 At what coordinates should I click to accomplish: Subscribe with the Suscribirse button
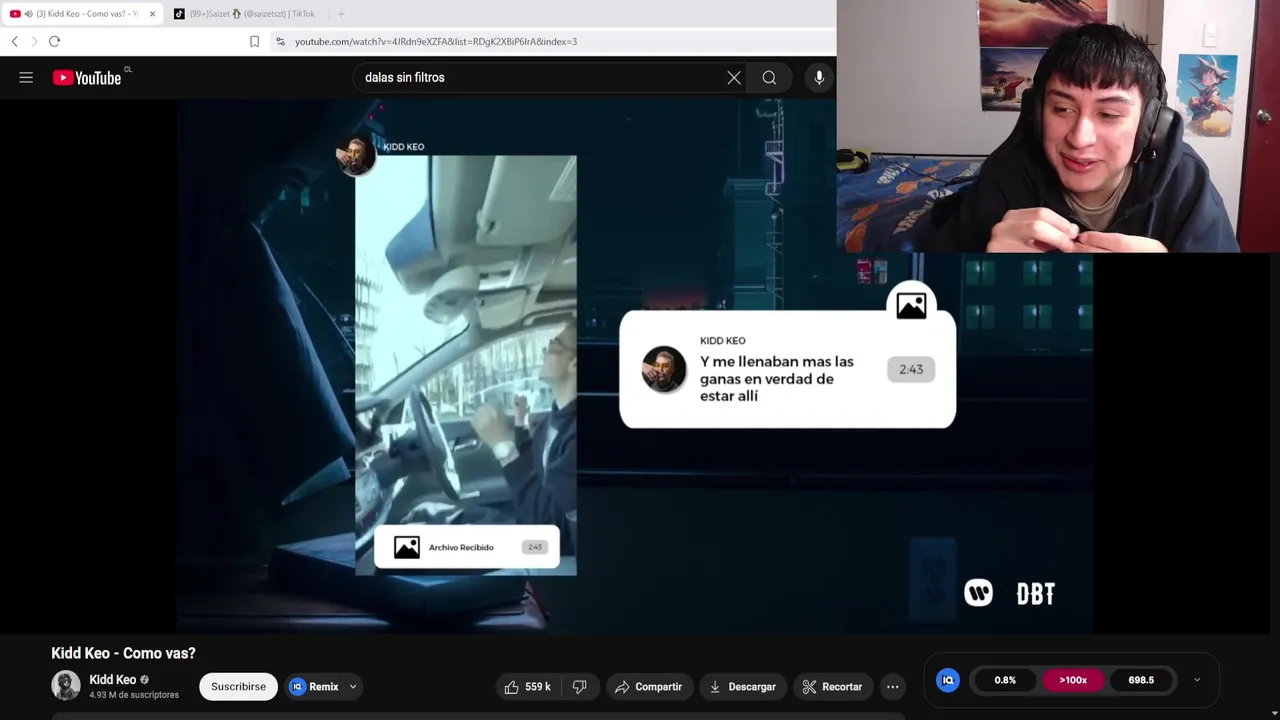click(x=238, y=687)
